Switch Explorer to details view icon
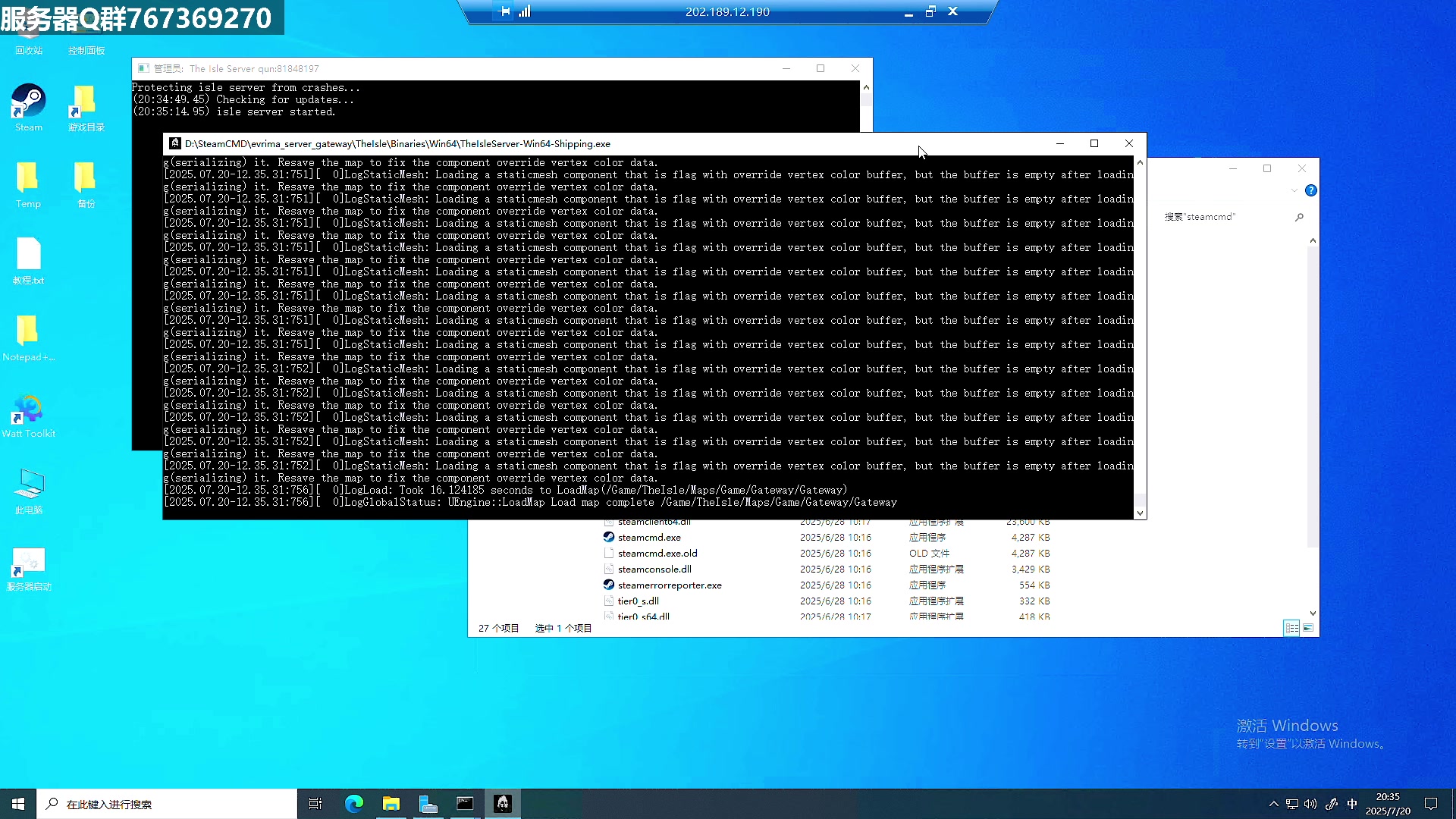 coord(1291,628)
